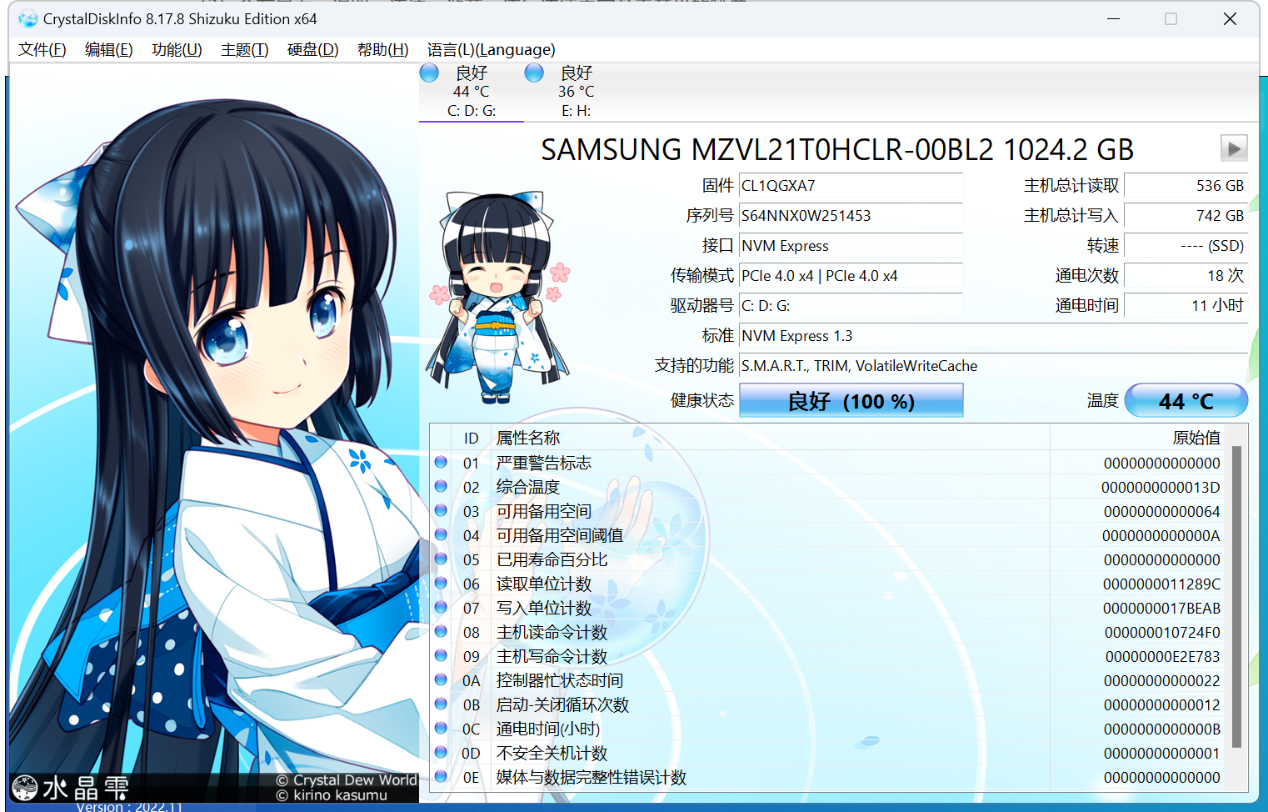Select the C: D: G: disk tab
1268x812 pixels.
coord(471,92)
